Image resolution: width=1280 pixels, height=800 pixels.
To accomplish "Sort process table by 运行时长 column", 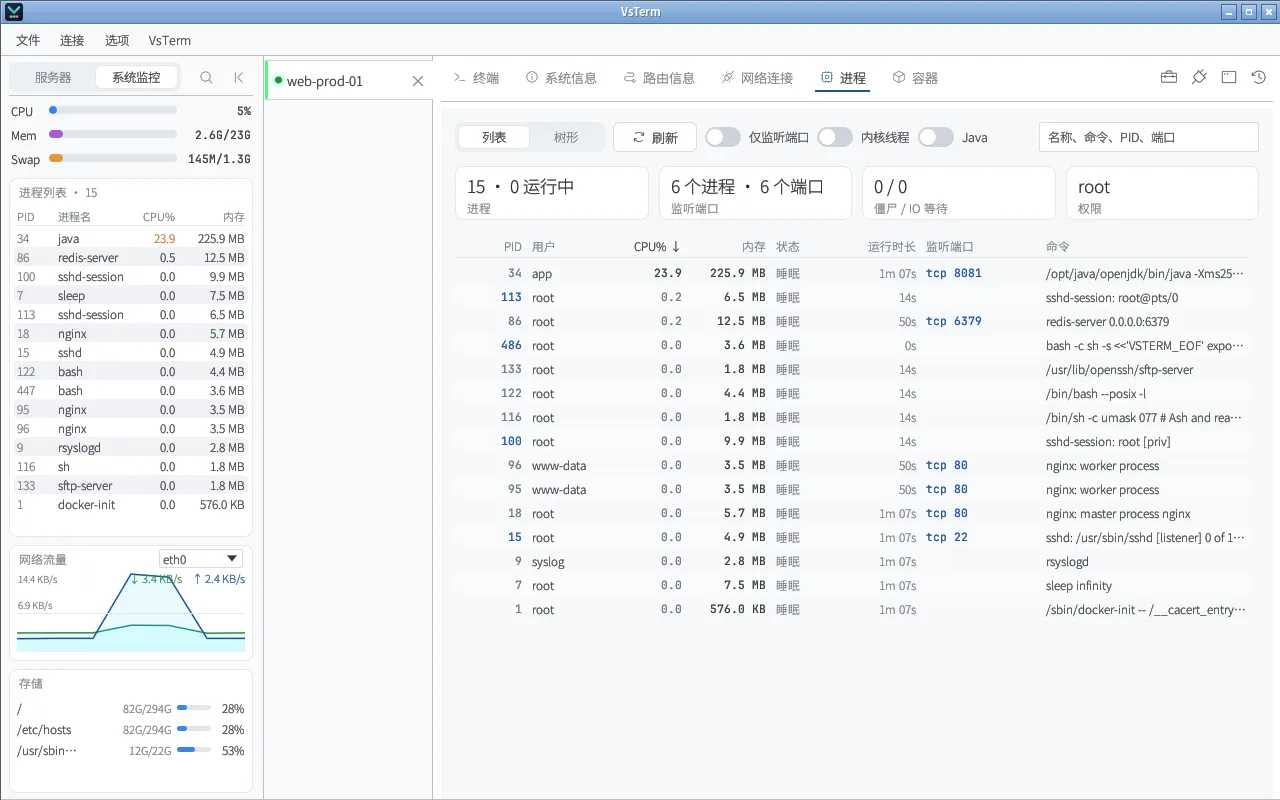I will click(x=892, y=246).
